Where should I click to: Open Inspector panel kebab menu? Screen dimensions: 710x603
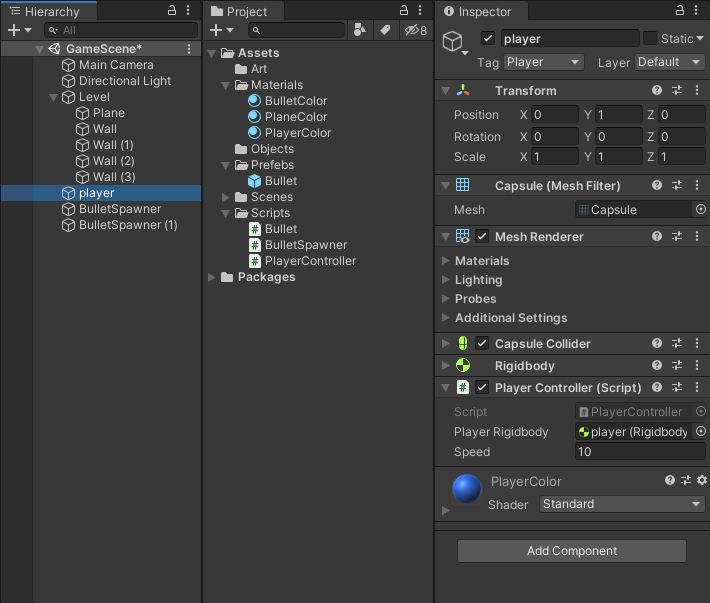696,10
